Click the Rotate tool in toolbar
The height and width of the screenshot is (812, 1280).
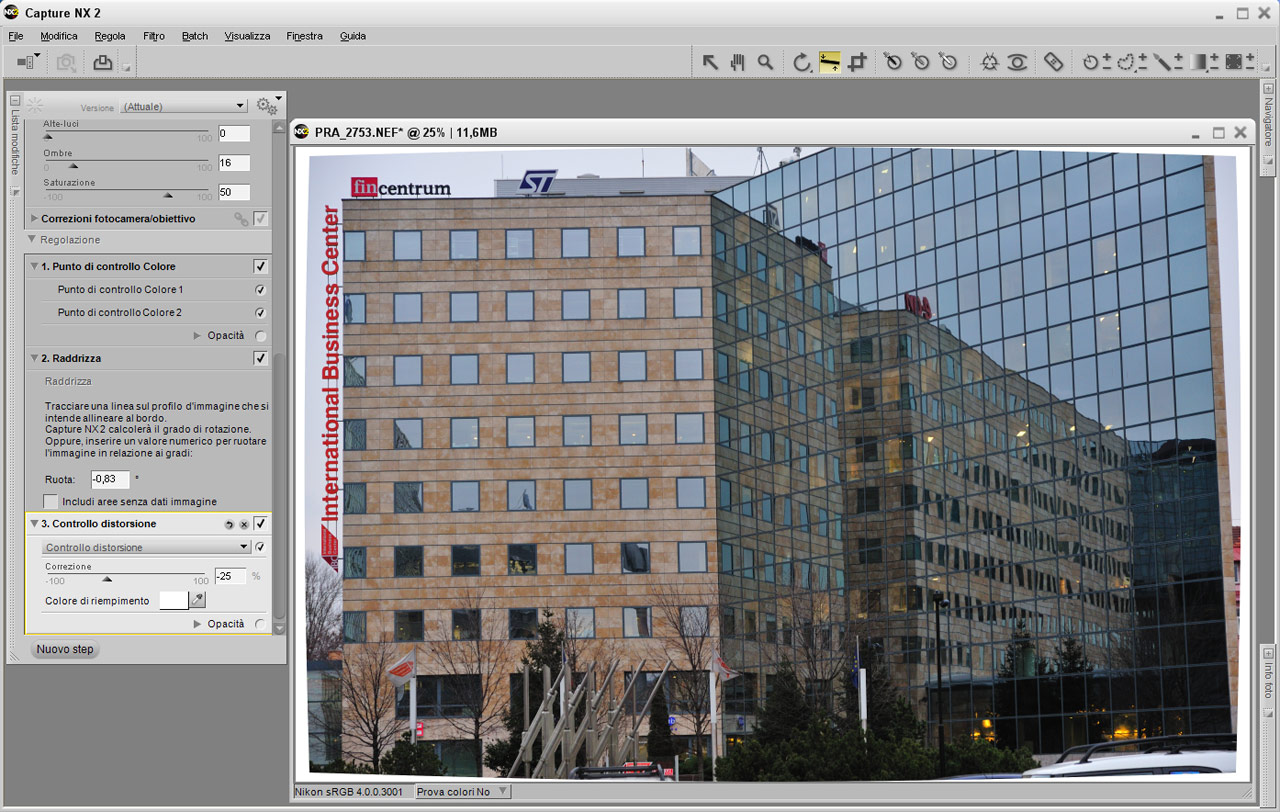(x=801, y=62)
